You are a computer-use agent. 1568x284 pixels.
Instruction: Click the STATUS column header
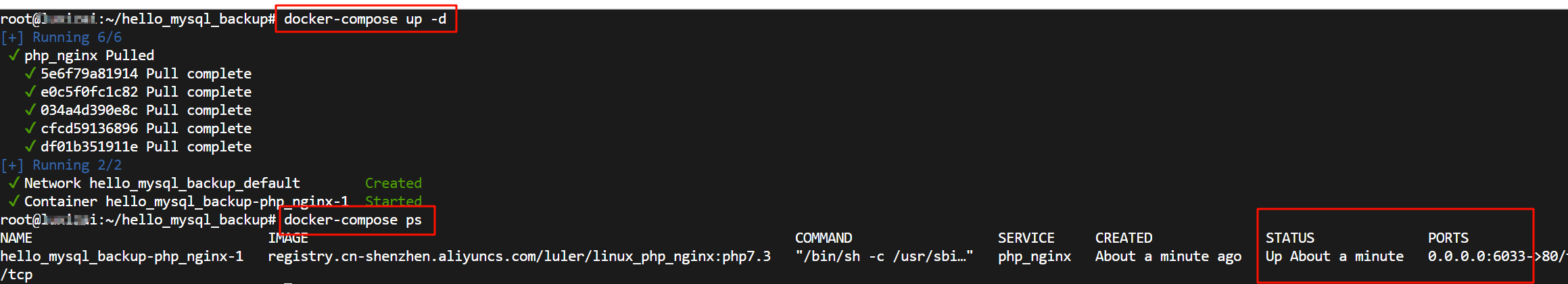point(1290,238)
